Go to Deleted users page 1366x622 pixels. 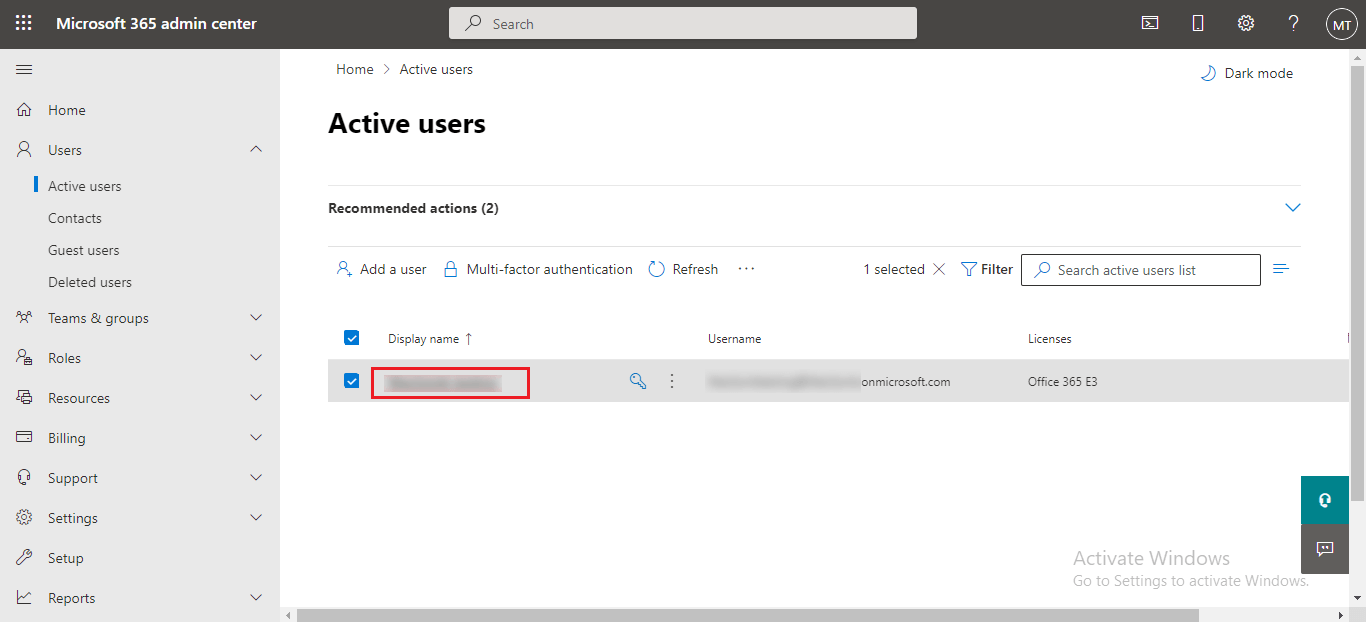90,282
